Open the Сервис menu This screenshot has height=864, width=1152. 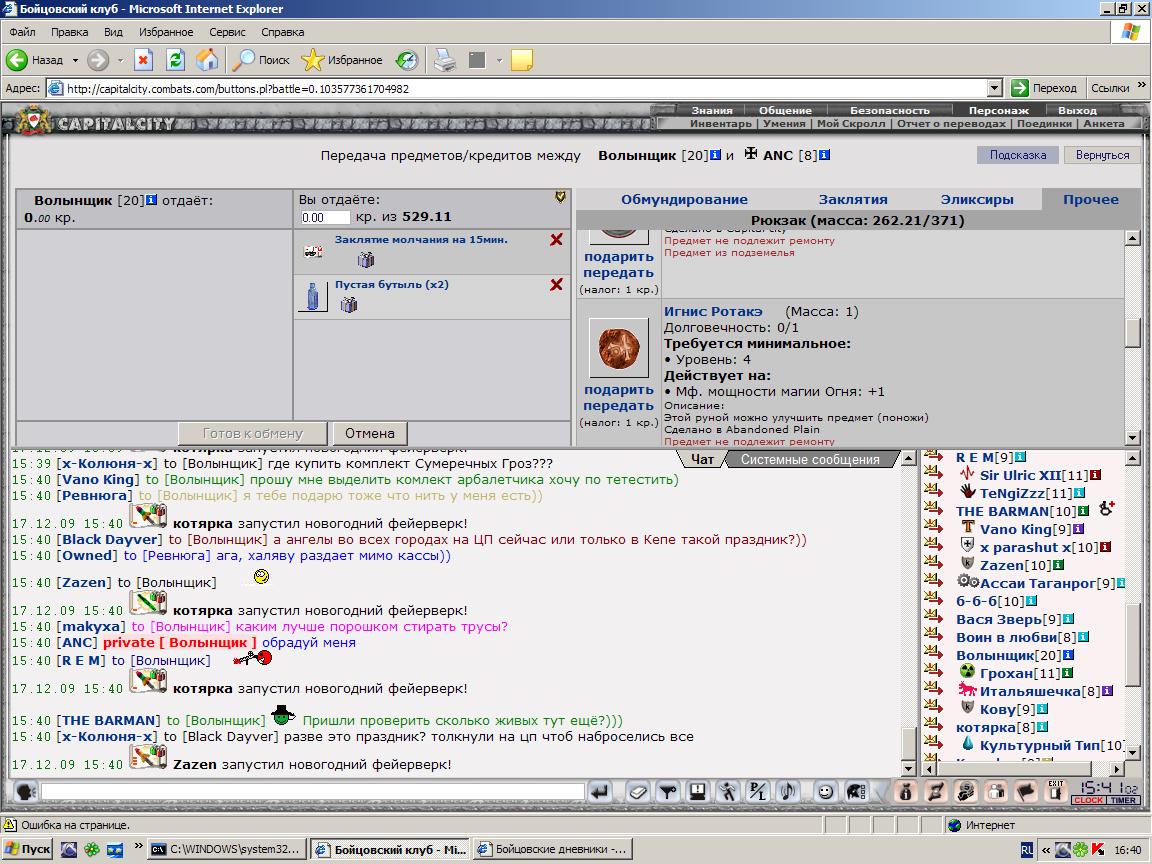tap(227, 32)
